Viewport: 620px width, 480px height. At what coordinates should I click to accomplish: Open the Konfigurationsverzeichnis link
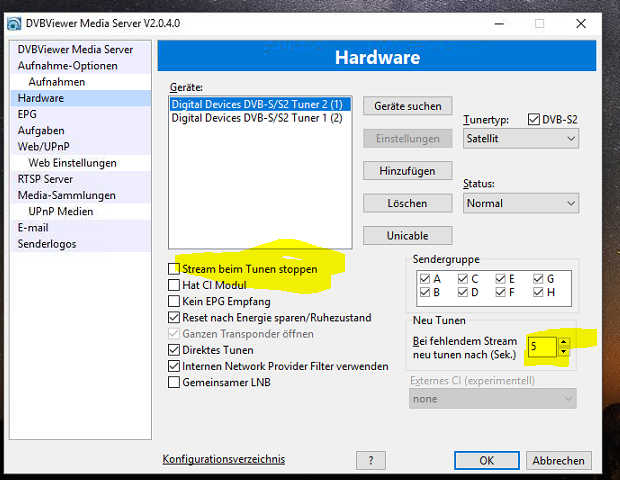coord(223,459)
